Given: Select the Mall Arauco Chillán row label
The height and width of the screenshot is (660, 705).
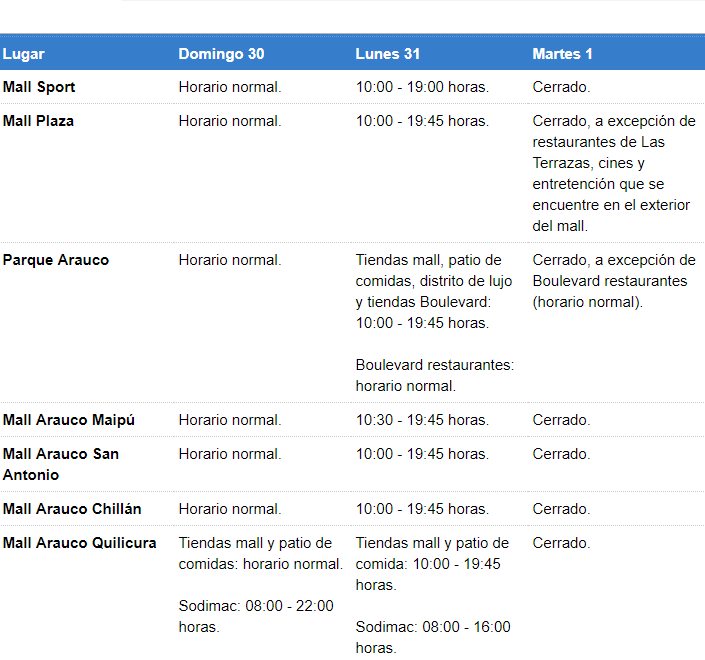Looking at the screenshot, I should 72,509.
